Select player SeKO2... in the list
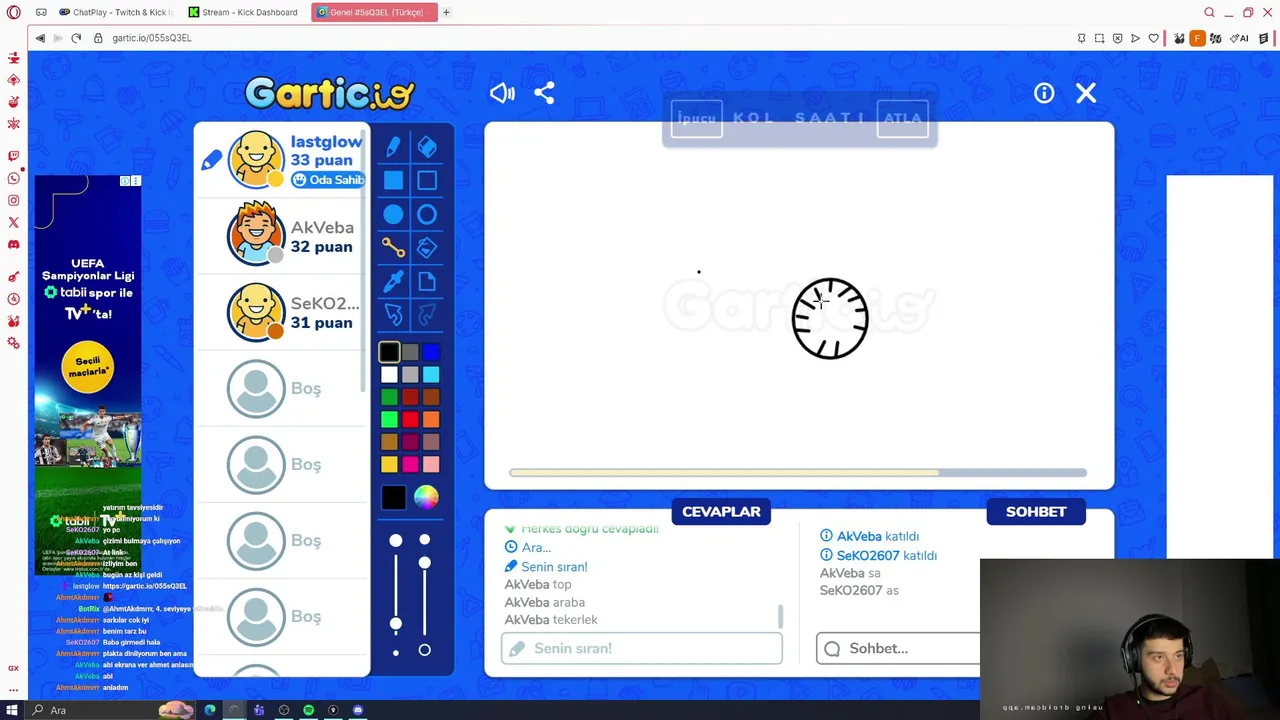The image size is (1280, 720). 282,312
